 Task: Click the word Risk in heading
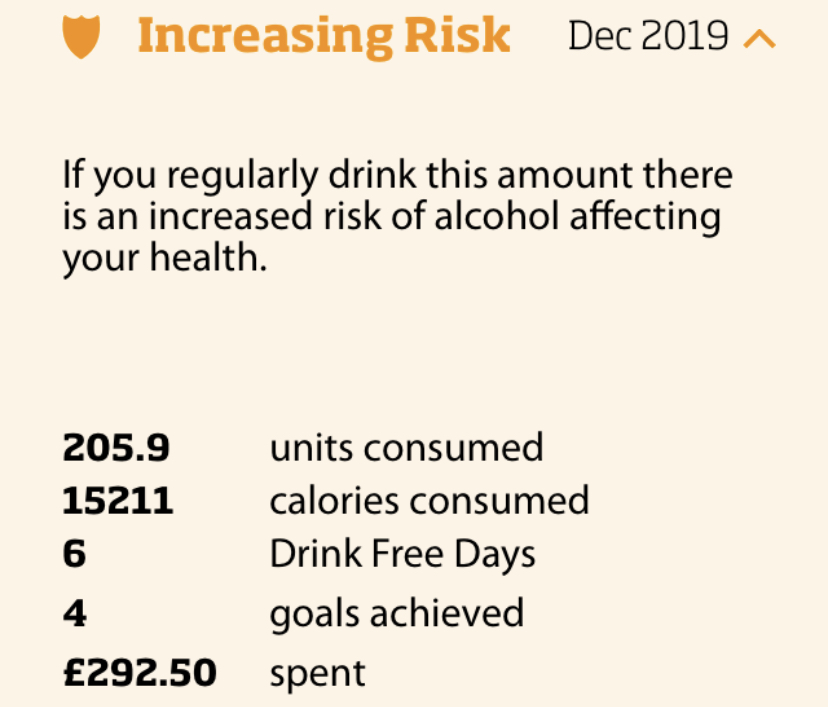(457, 35)
